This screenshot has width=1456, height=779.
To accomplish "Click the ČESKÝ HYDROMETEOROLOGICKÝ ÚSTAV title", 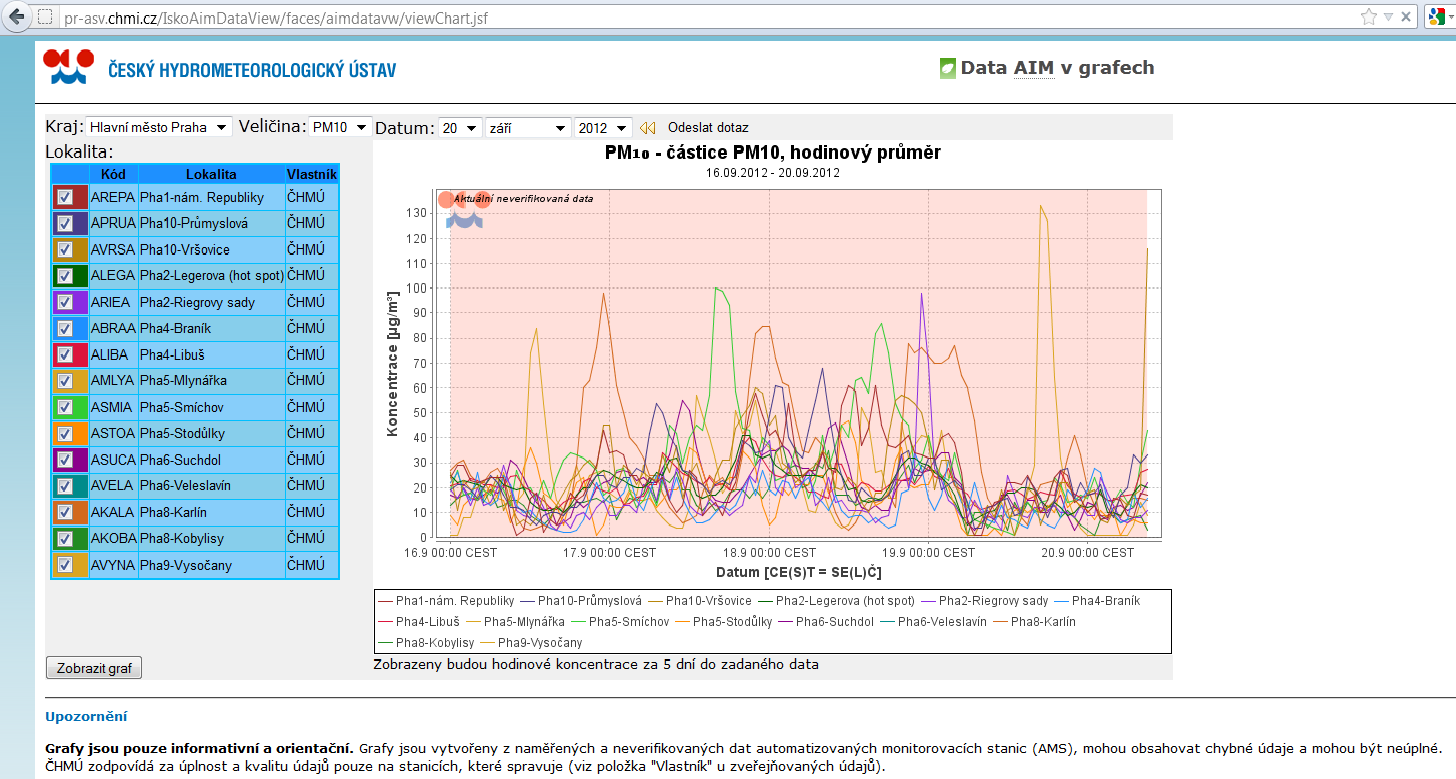I will [252, 69].
